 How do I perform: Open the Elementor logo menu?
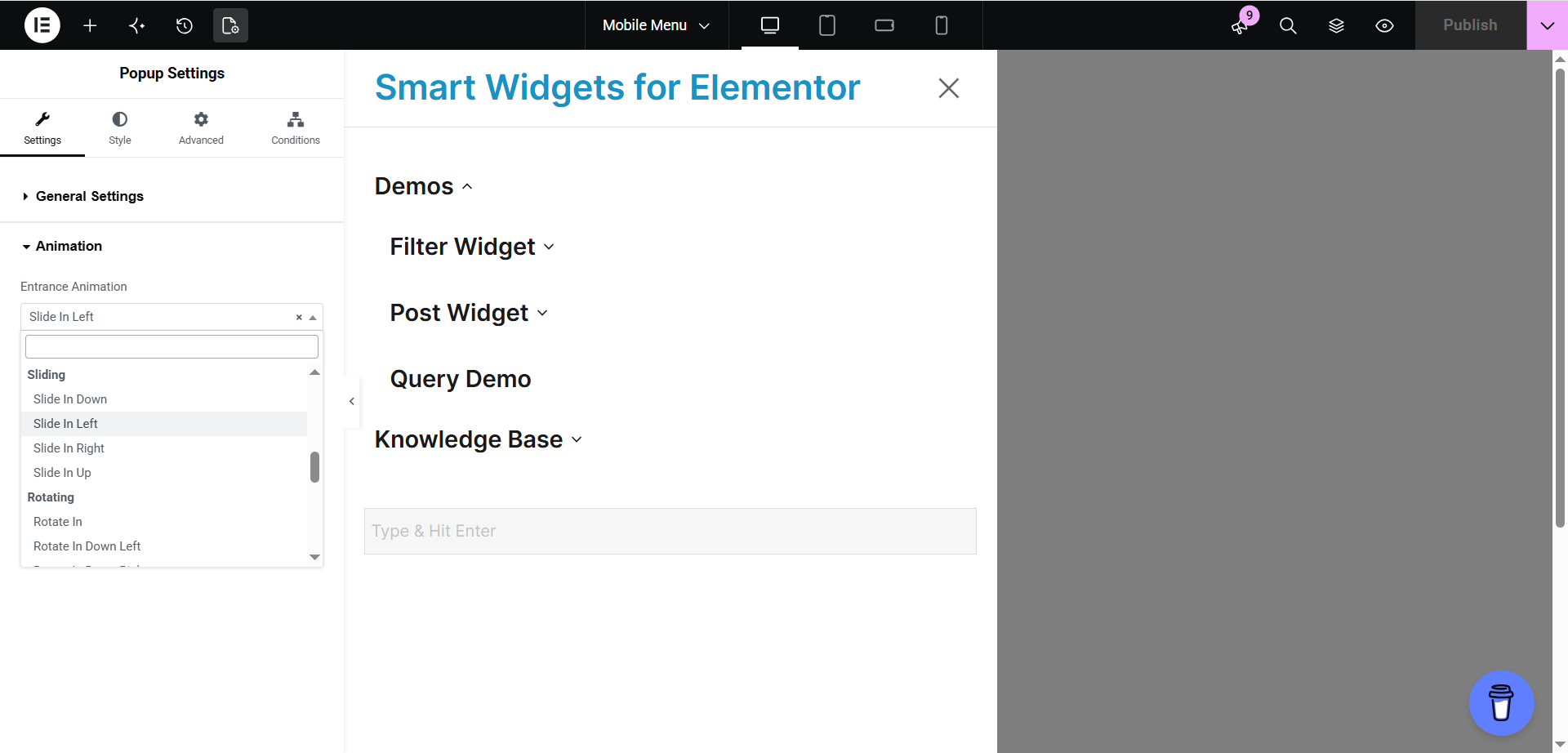pyautogui.click(x=42, y=25)
